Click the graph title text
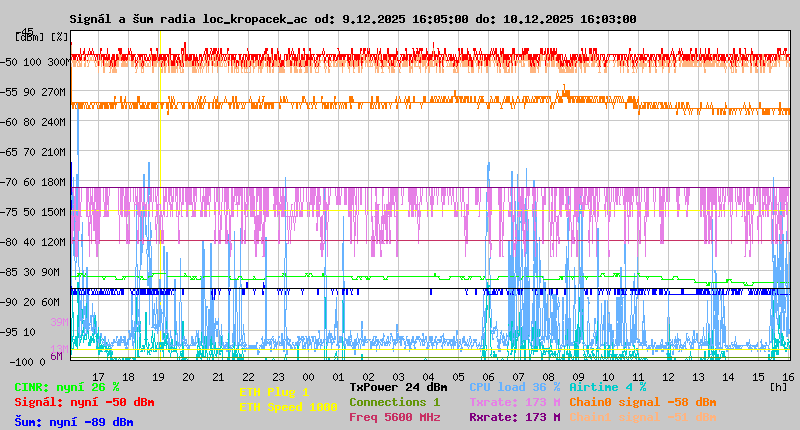The height and width of the screenshot is (430, 800). (x=351, y=19)
